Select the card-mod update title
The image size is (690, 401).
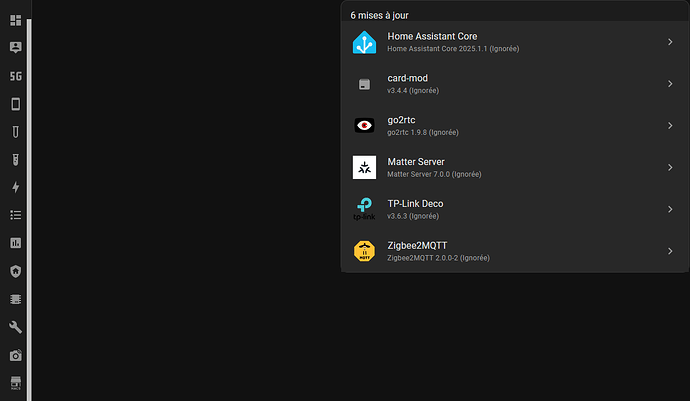click(x=407, y=78)
